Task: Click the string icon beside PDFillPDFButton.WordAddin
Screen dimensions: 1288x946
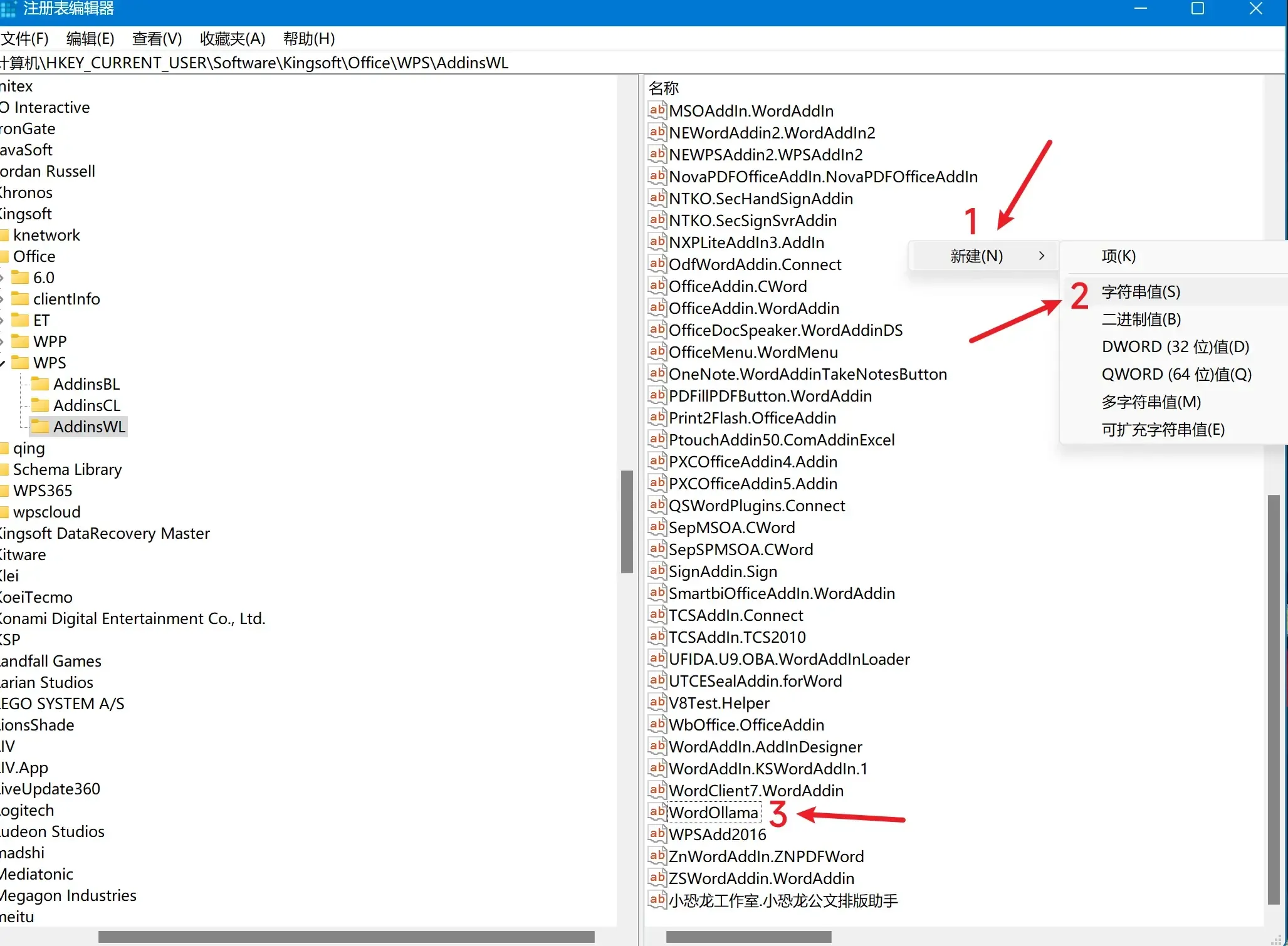Action: pos(657,395)
